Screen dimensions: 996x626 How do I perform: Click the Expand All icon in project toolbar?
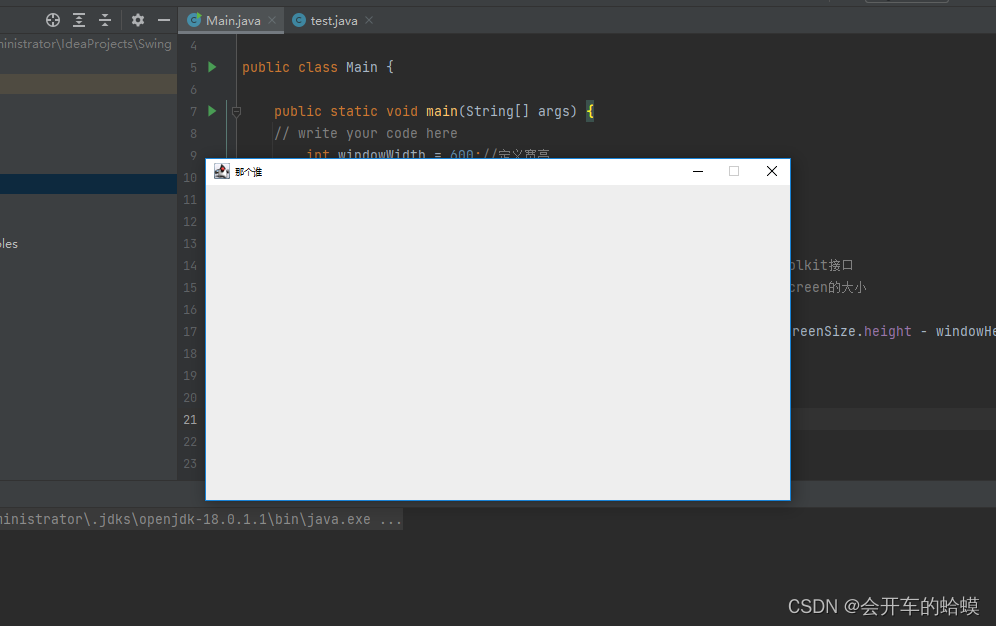point(79,20)
